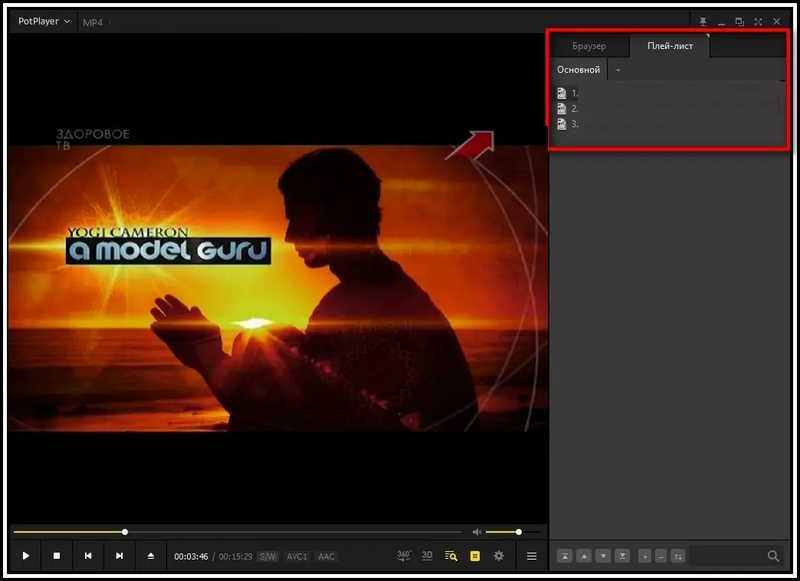Pin the player window on top
The height and width of the screenshot is (581, 800).
pos(703,21)
